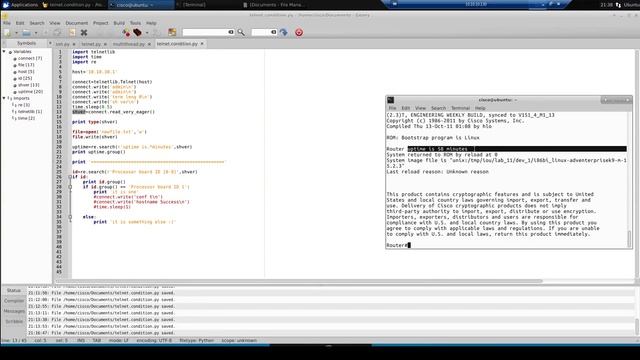This screenshot has height=360, width=640.
Task: Select symbol host [5]
Action: pyautogui.click(x=26, y=72)
